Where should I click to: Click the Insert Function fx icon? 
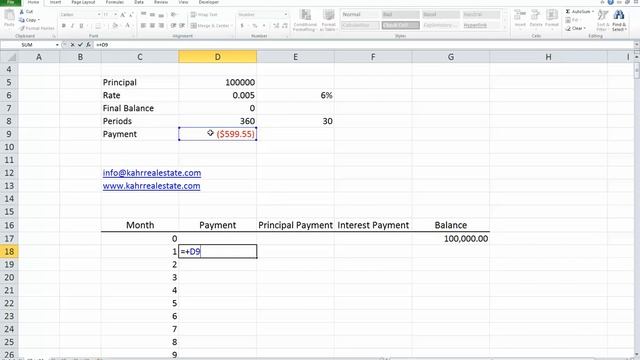(x=88, y=45)
